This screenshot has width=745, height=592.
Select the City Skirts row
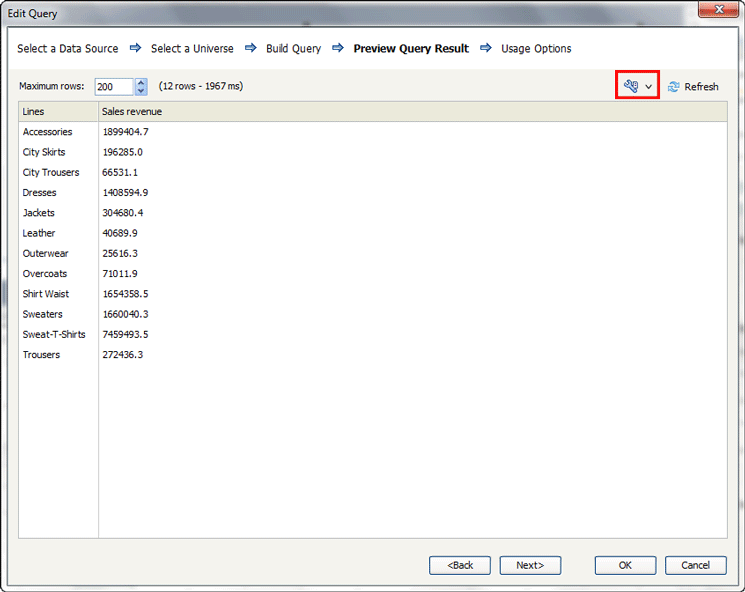pos(372,152)
